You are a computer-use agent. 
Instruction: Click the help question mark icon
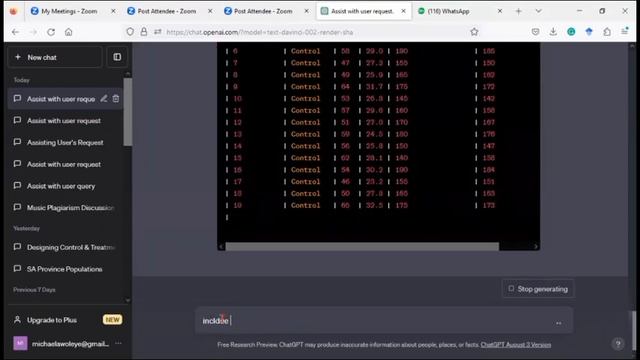click(618, 344)
